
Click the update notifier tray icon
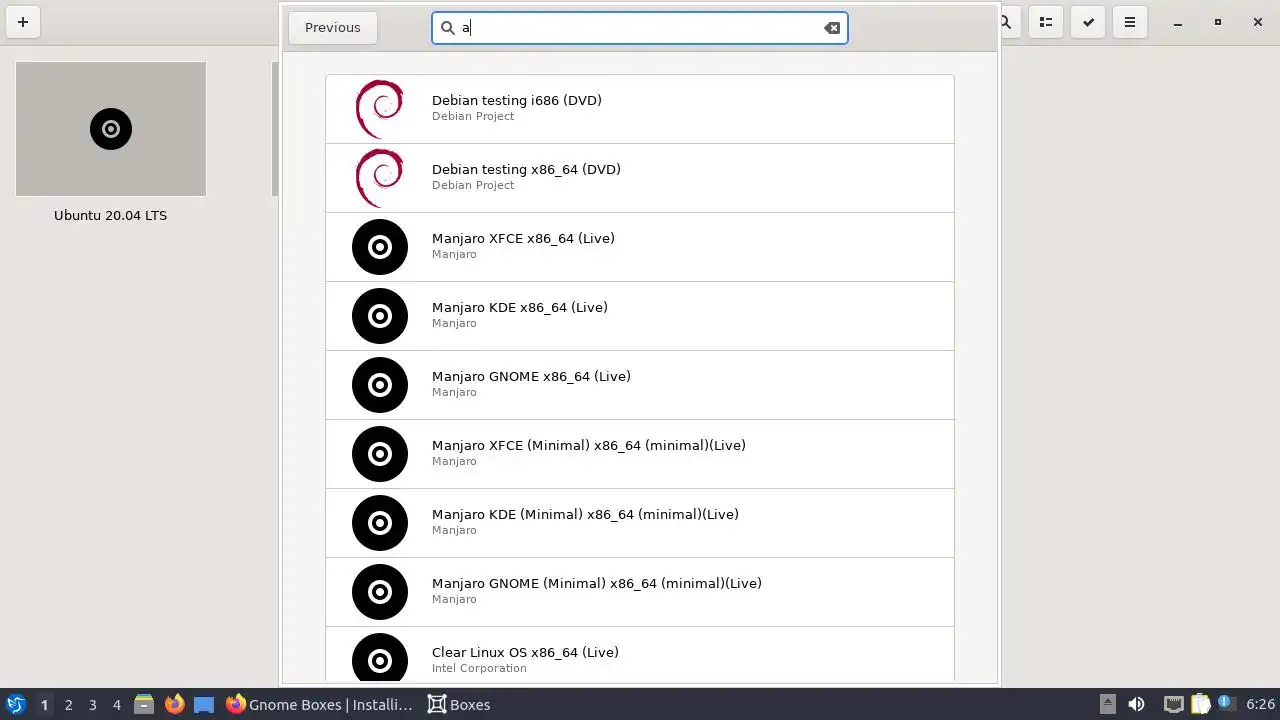1225,703
